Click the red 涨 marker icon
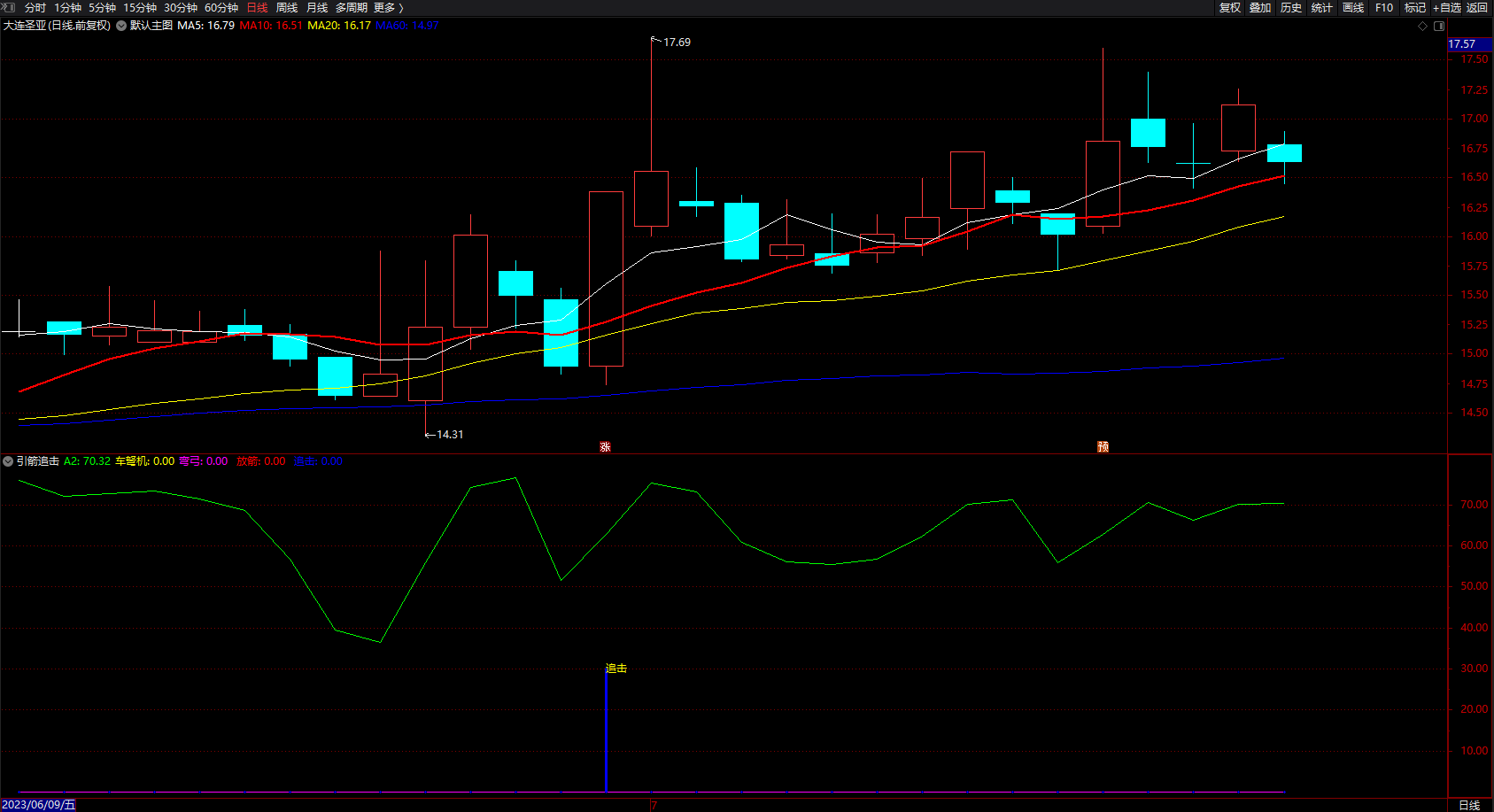The width and height of the screenshot is (1494, 812). 605,447
